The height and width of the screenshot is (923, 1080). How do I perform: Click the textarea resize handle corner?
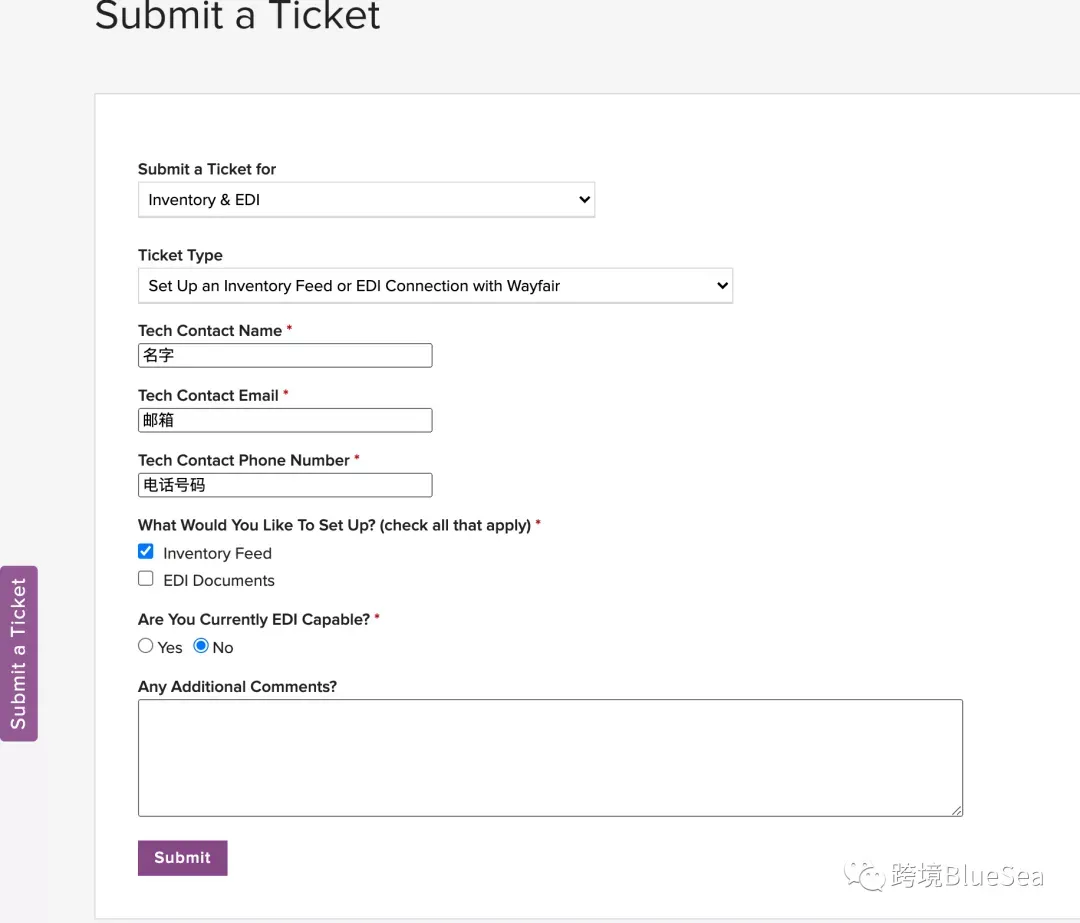coord(957,811)
